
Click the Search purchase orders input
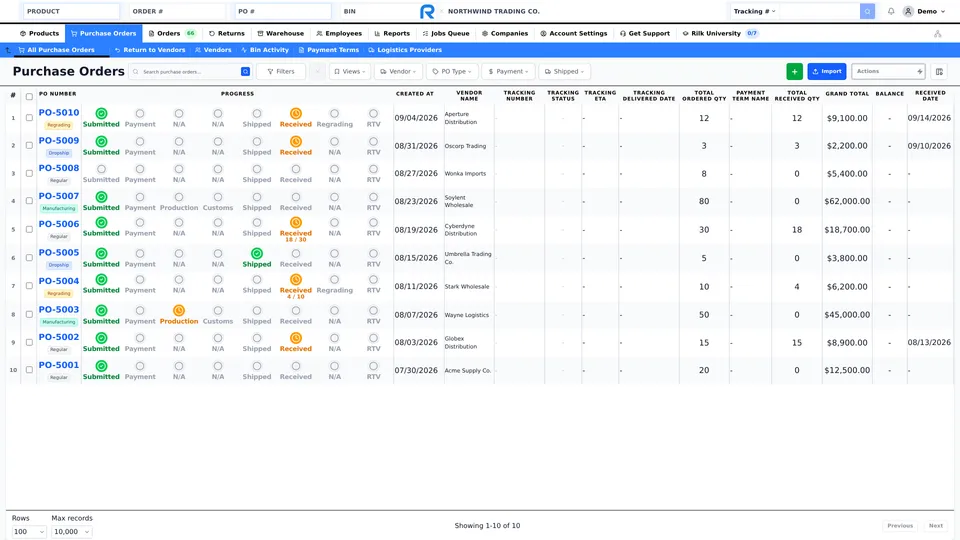pos(190,72)
